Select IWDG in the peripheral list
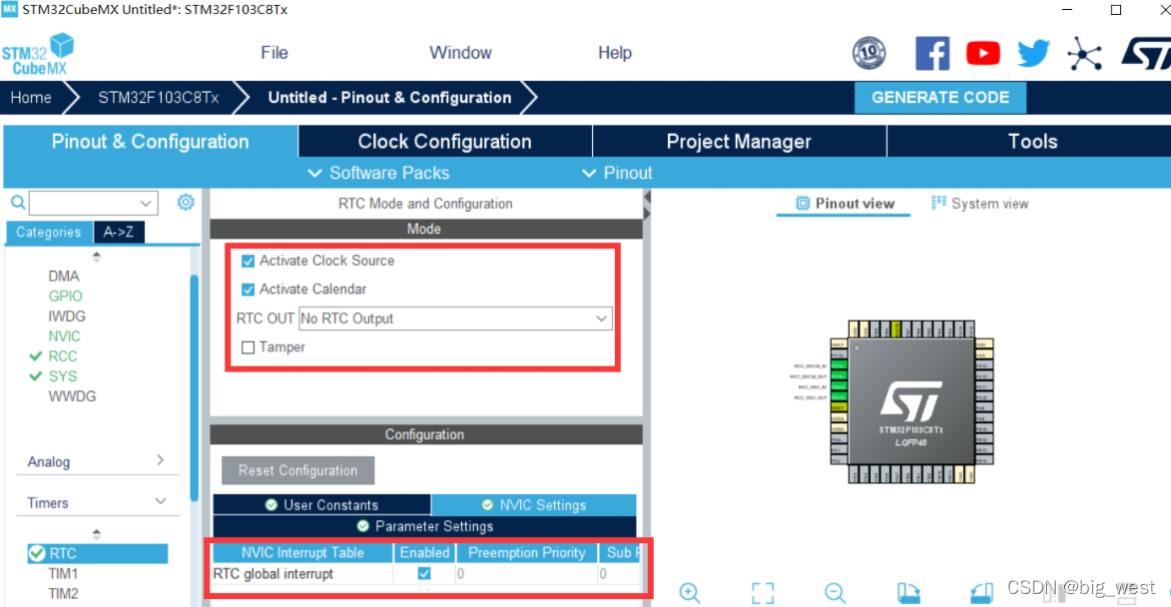1171x607 pixels. pyautogui.click(x=66, y=317)
